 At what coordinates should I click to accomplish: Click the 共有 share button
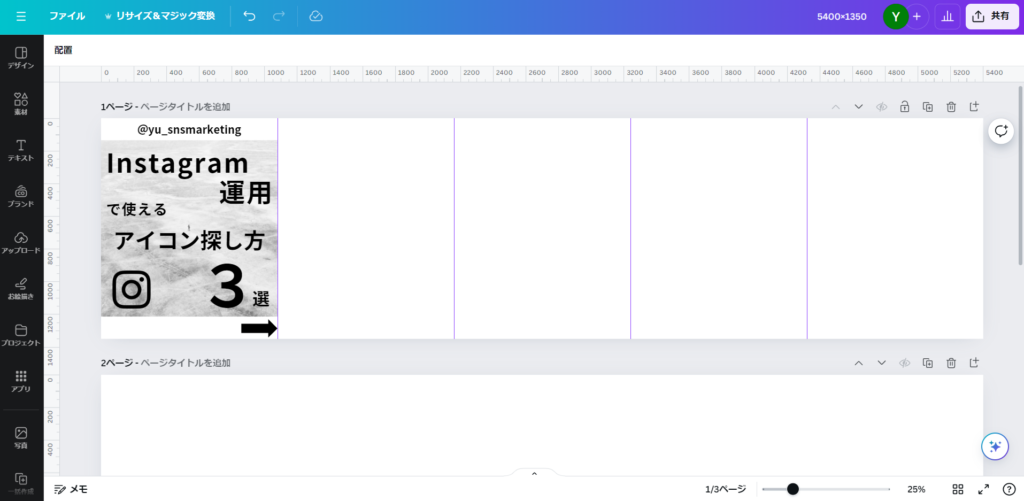[x=992, y=16]
